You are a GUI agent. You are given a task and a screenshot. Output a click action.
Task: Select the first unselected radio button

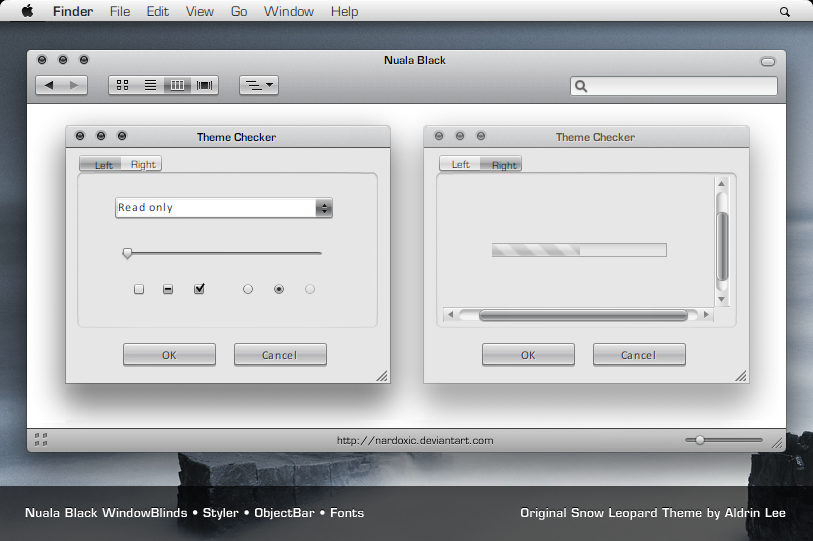(x=248, y=289)
